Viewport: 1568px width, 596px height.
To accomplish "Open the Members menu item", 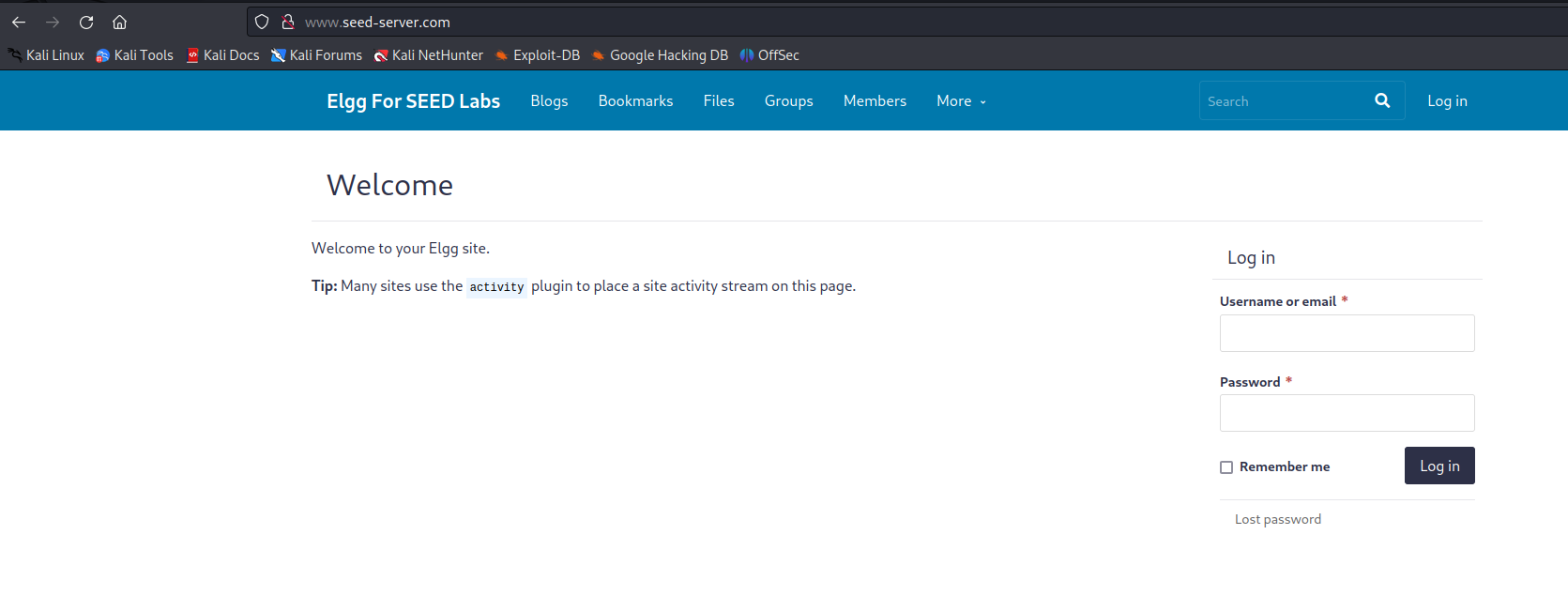I will click(x=875, y=101).
